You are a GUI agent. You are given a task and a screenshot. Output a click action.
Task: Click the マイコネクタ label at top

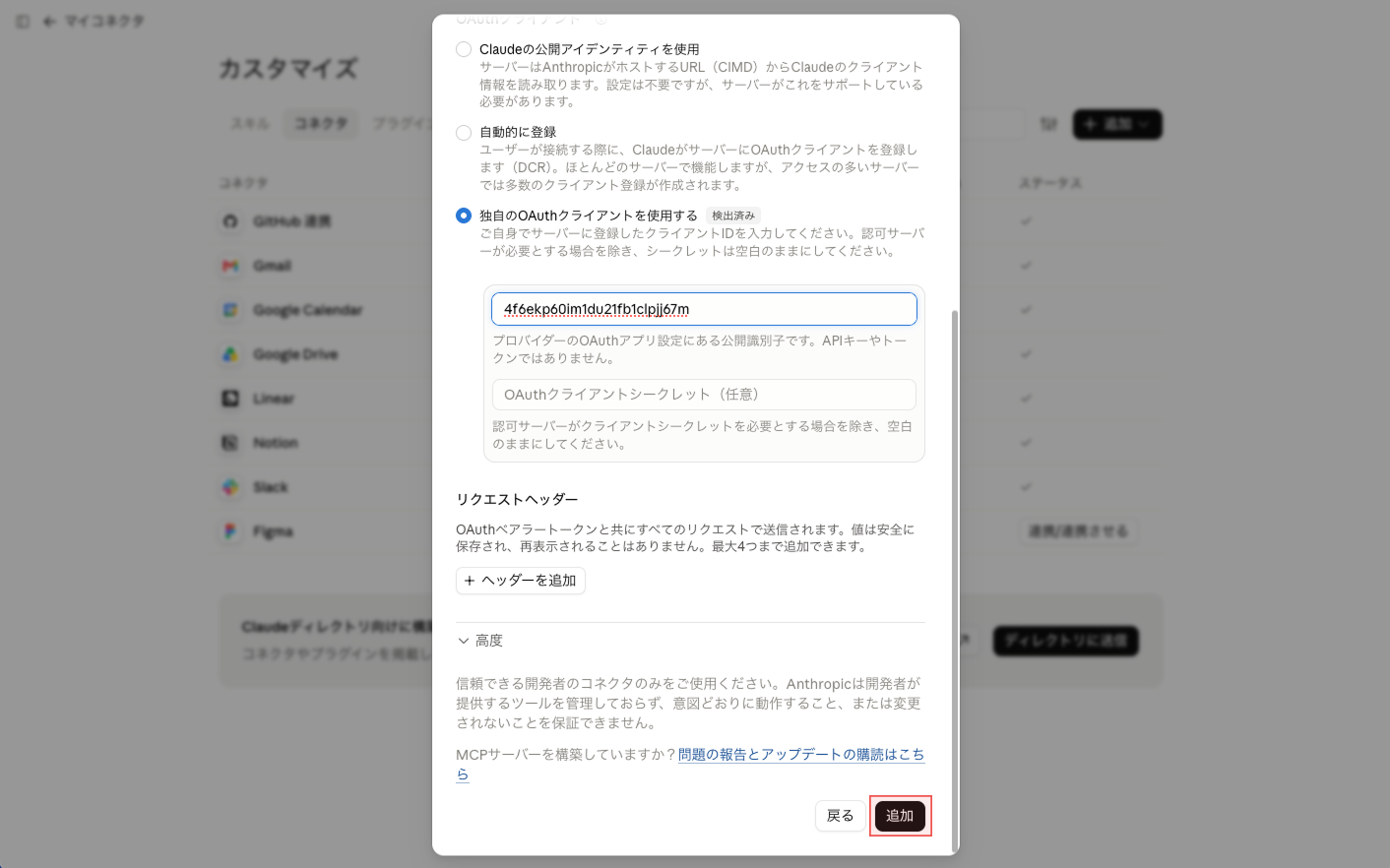tap(104, 21)
